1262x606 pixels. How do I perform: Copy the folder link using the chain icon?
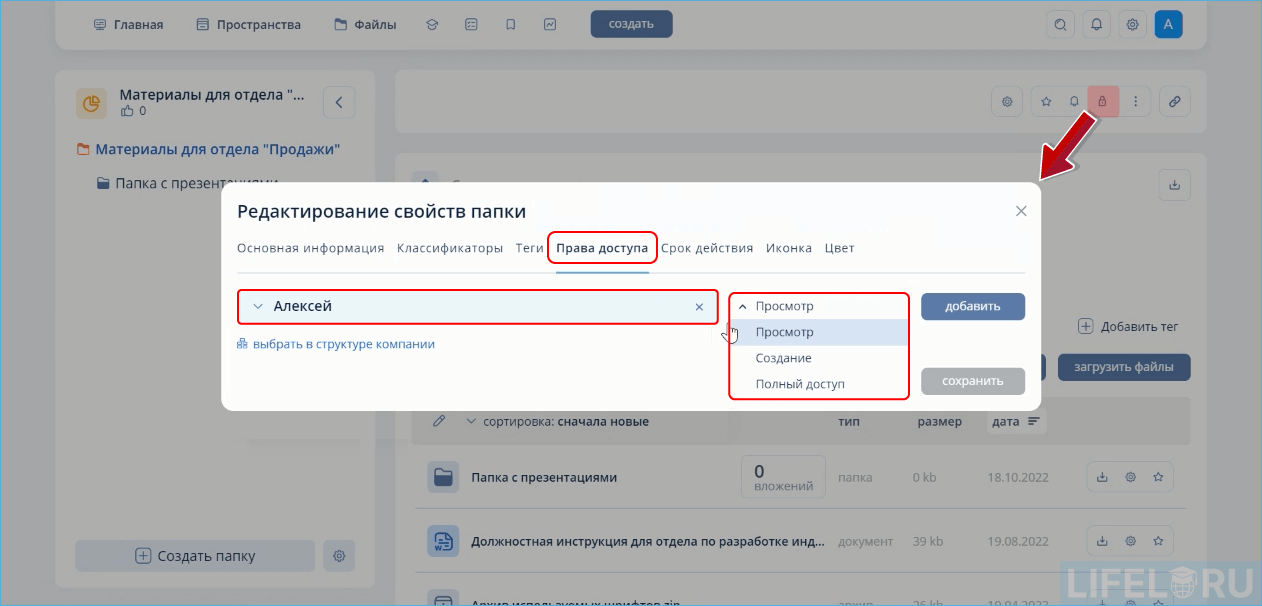[x=1174, y=101]
